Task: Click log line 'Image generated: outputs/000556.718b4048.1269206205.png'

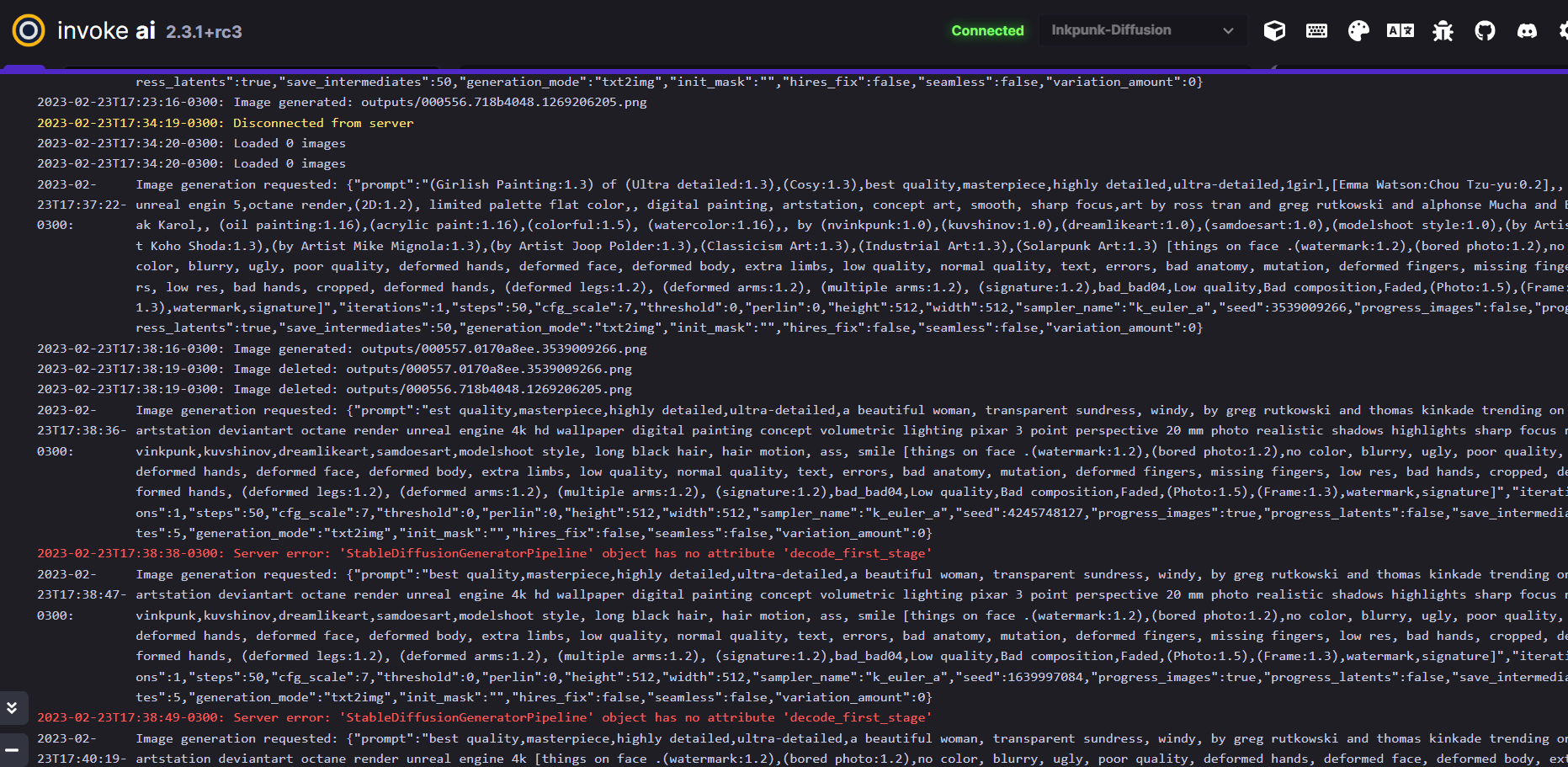Action: [342, 102]
